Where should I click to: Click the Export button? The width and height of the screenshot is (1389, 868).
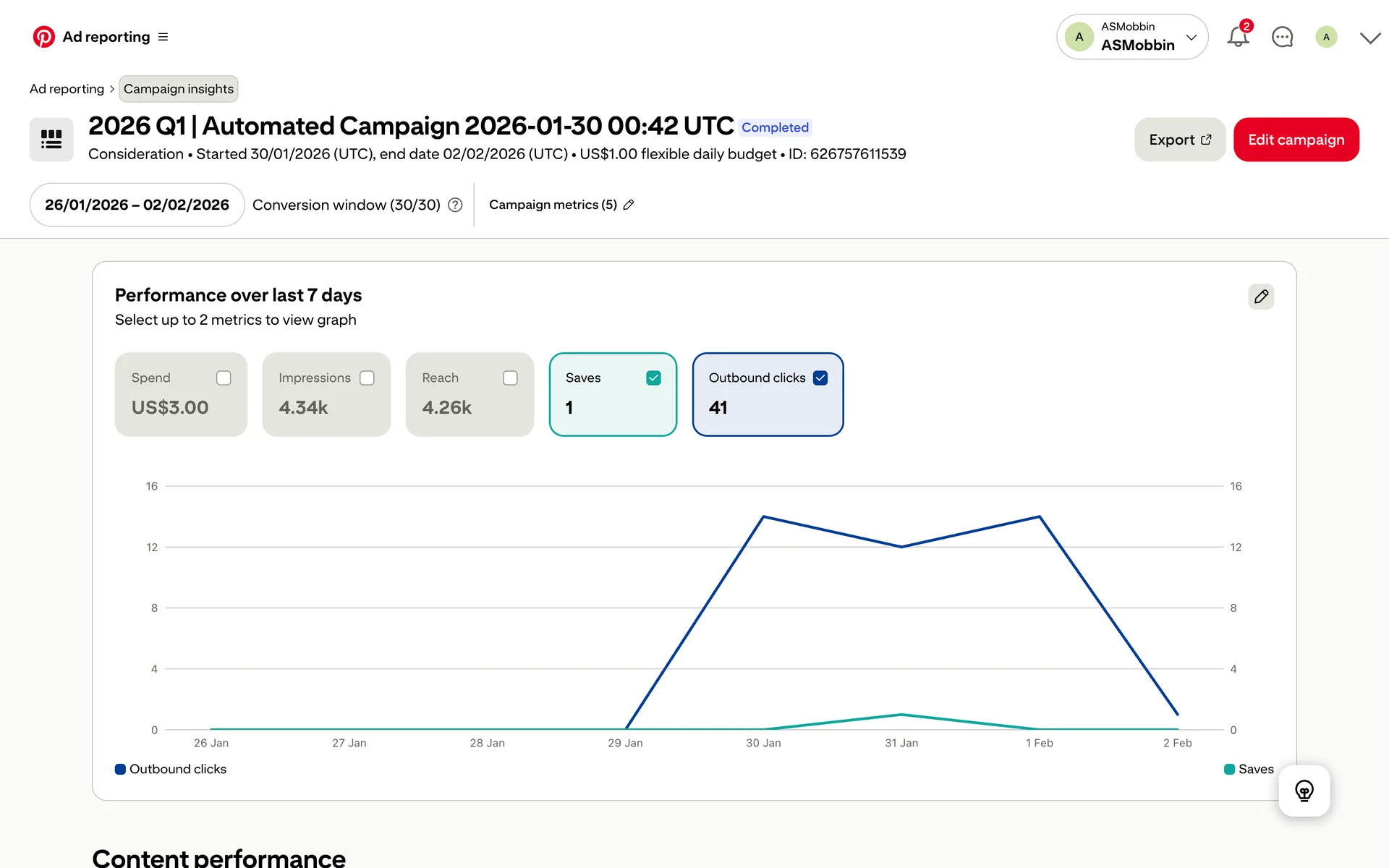(x=1179, y=140)
